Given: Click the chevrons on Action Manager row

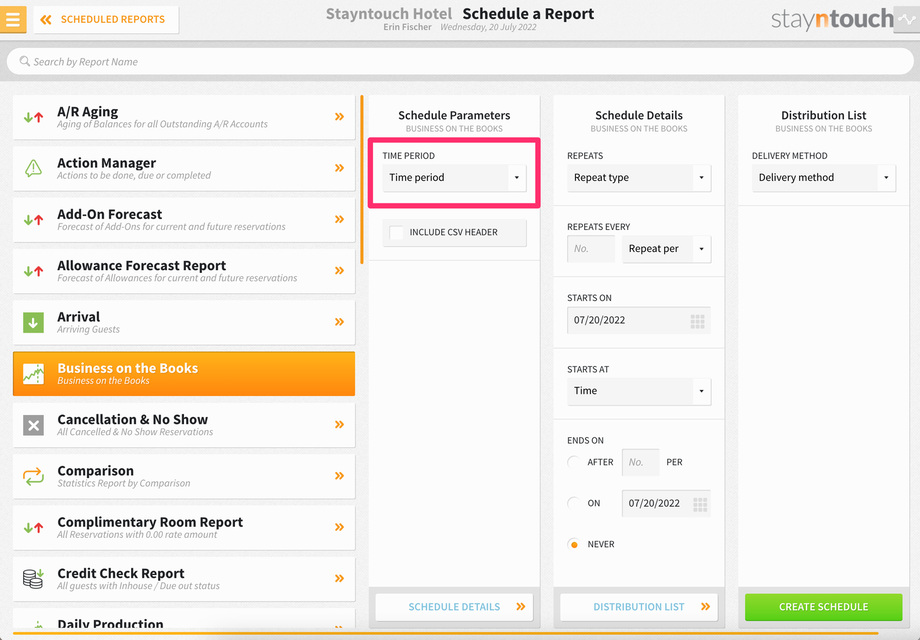Looking at the screenshot, I should click(339, 168).
